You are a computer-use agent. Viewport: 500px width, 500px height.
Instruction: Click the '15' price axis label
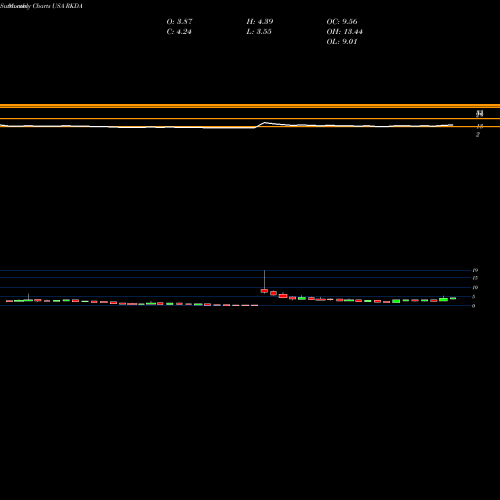475,278
